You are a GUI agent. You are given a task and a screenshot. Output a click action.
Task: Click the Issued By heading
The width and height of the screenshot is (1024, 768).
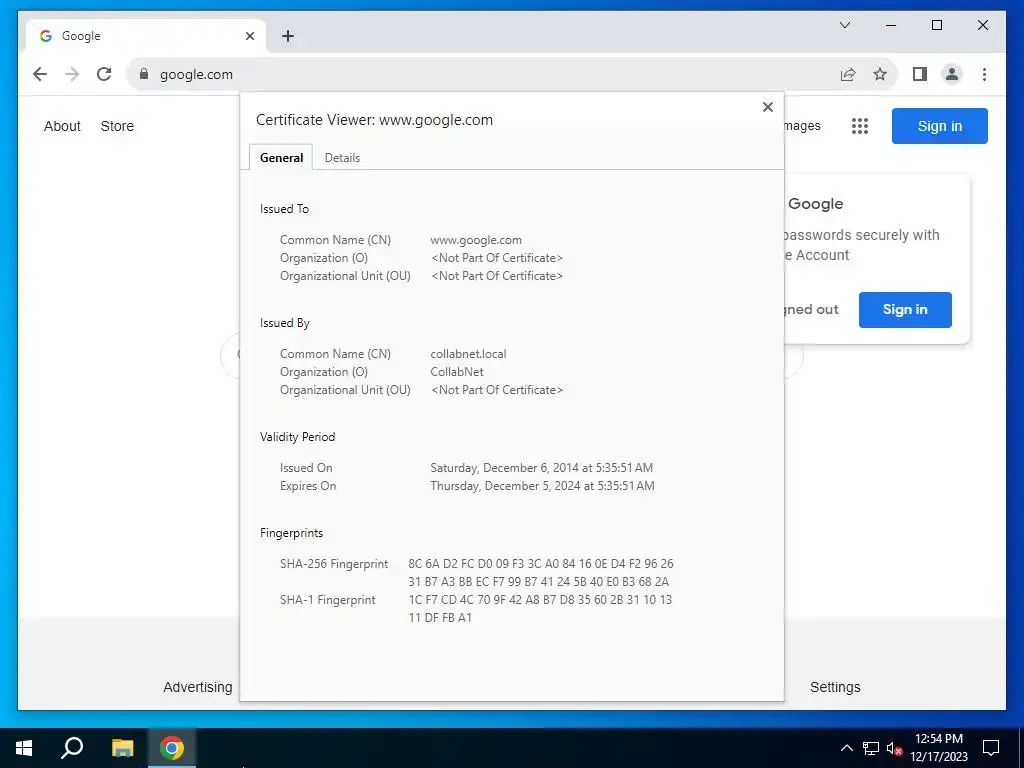coord(284,323)
